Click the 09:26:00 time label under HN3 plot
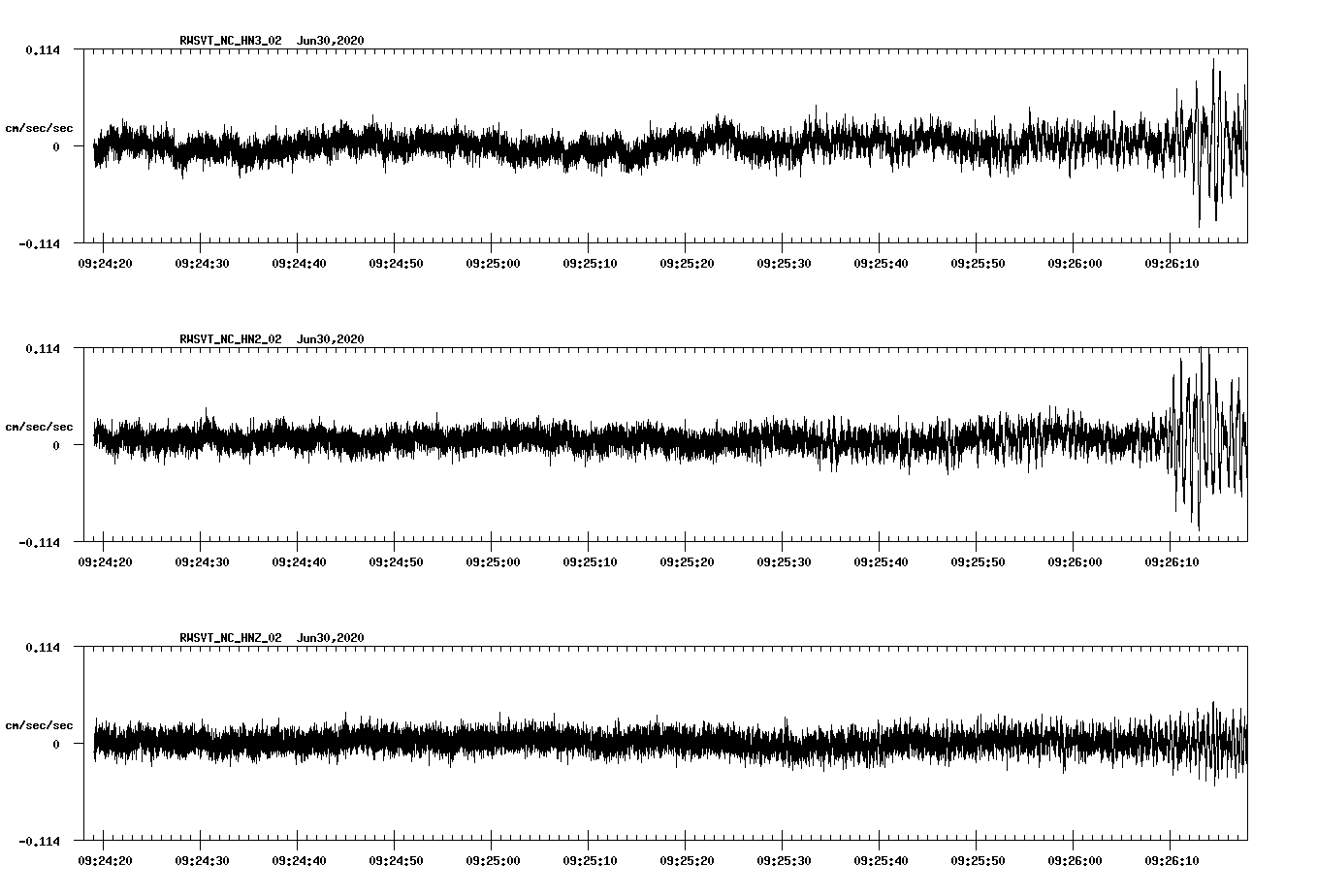This screenshot has height=896, width=1317. (1075, 263)
